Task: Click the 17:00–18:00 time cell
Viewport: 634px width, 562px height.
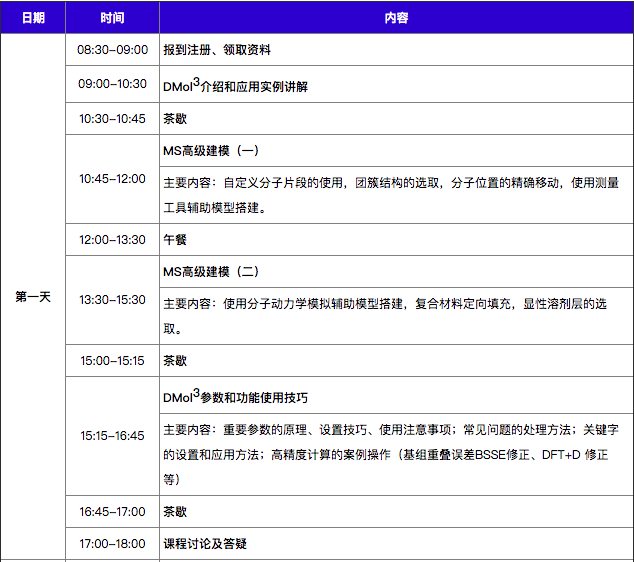Action: [x=112, y=543]
